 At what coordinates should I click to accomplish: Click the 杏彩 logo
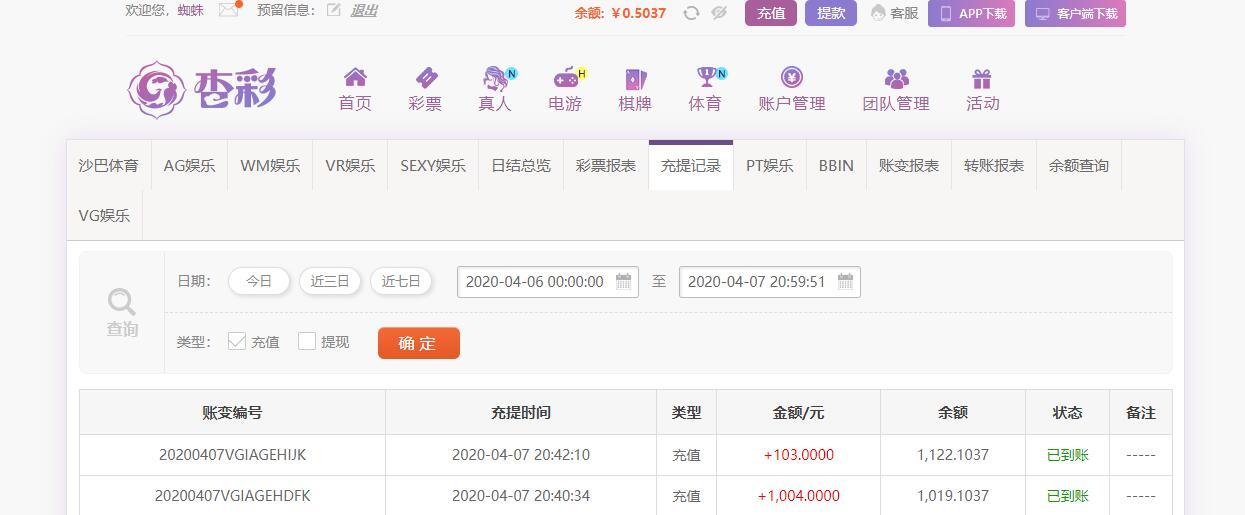202,89
